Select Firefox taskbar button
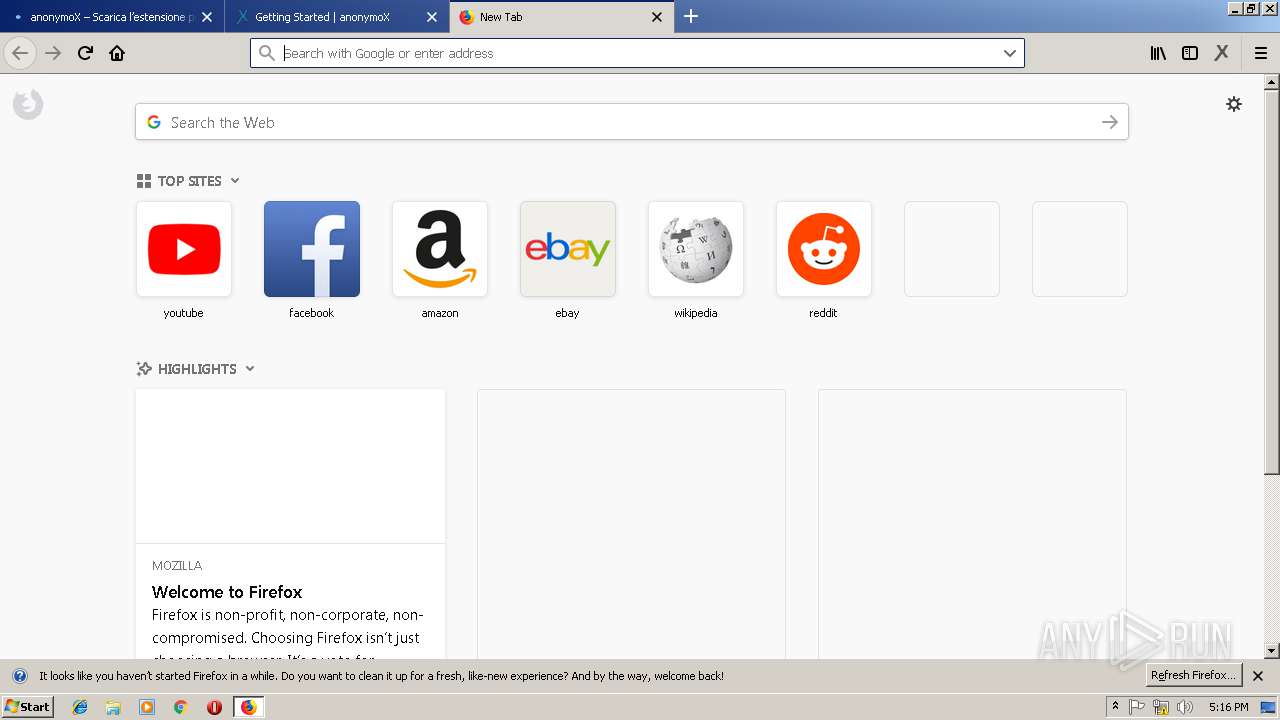The height and width of the screenshot is (720, 1280). click(x=248, y=707)
